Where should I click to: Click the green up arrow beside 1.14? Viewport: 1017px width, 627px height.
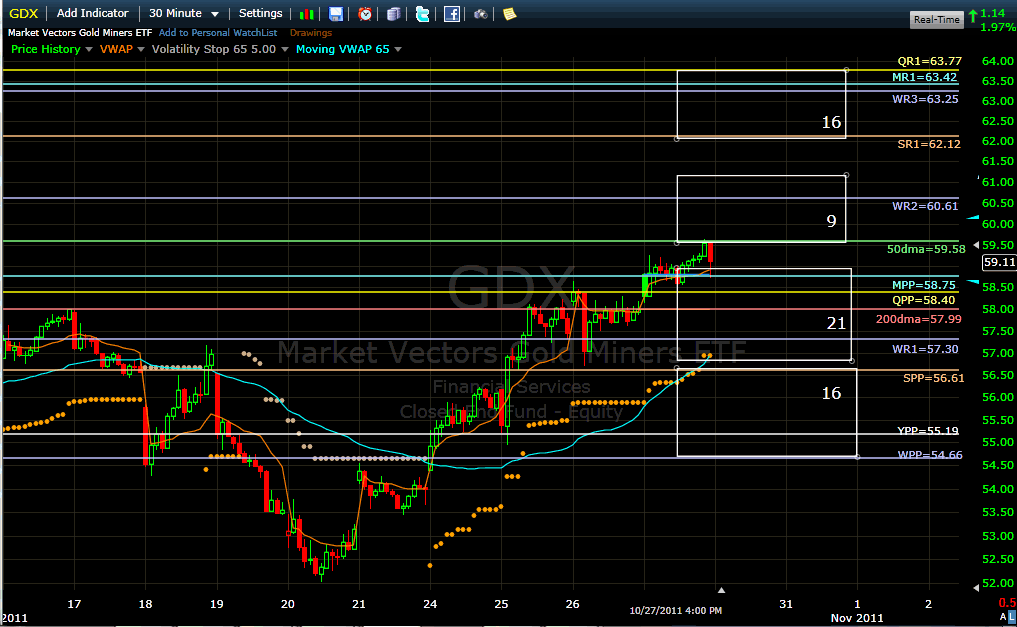pyautogui.click(x=973, y=14)
